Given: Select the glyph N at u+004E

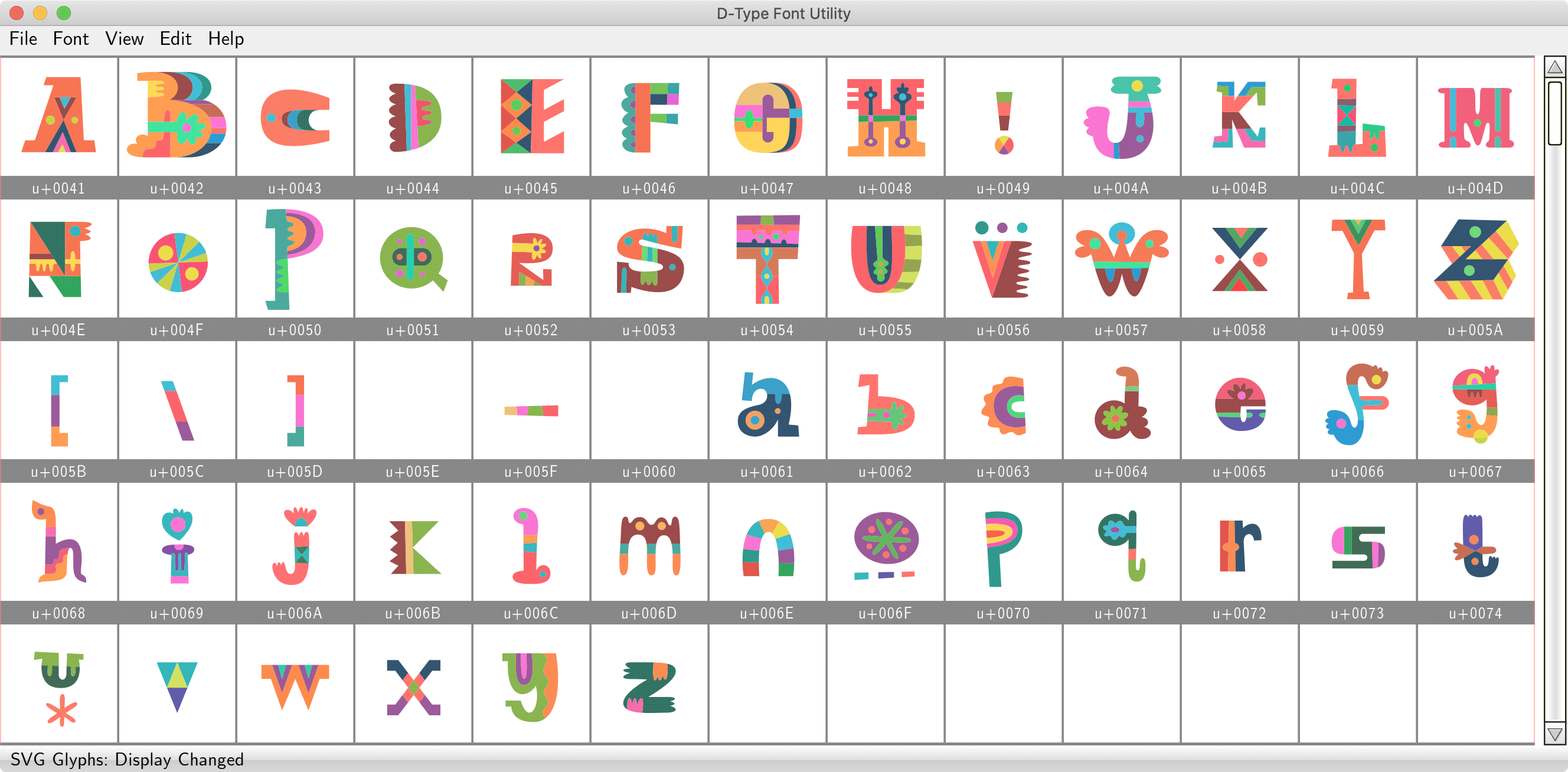Looking at the screenshot, I should coord(59,259).
